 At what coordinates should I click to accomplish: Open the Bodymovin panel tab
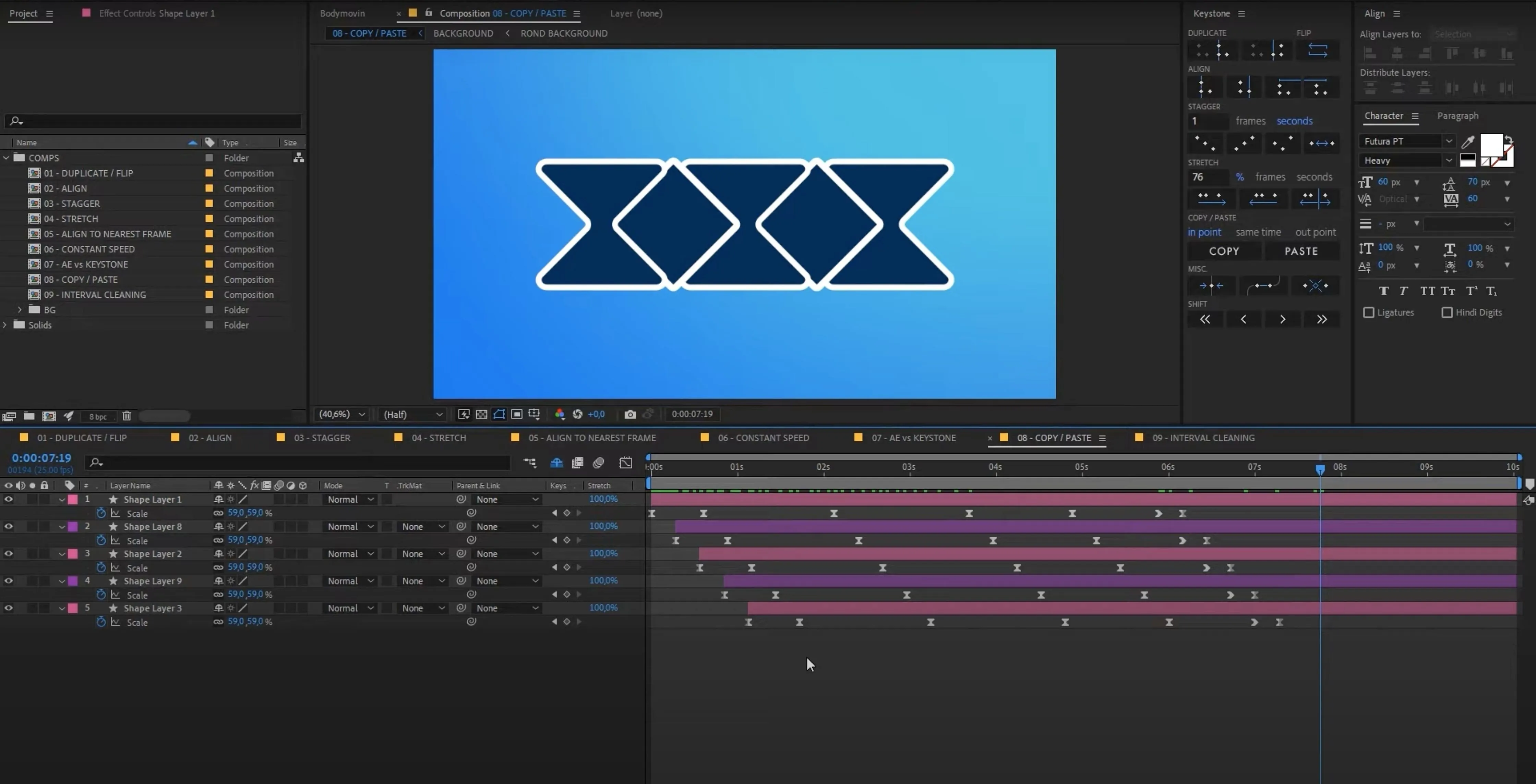pyautogui.click(x=342, y=13)
